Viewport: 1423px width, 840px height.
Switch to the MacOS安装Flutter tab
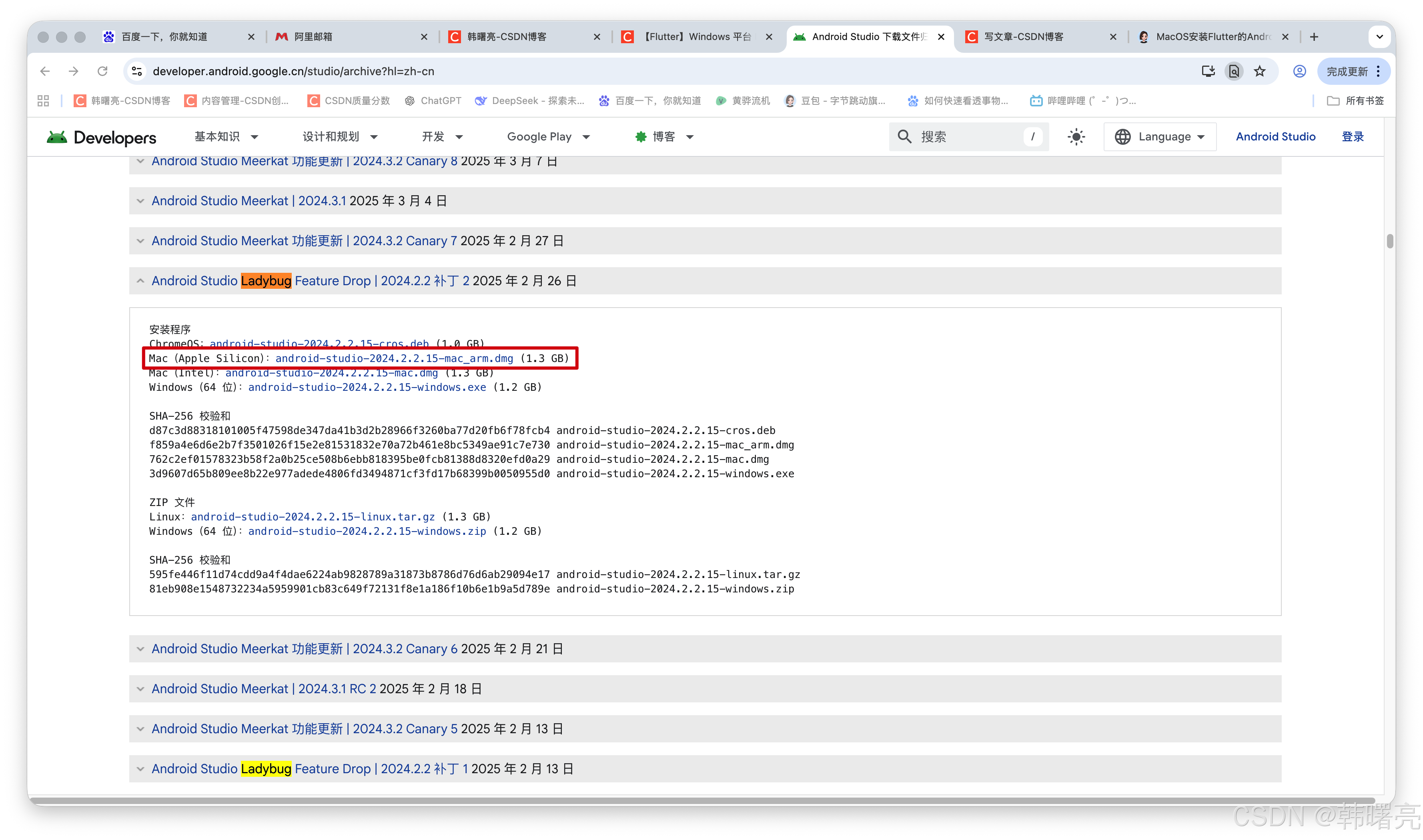[x=1213, y=37]
